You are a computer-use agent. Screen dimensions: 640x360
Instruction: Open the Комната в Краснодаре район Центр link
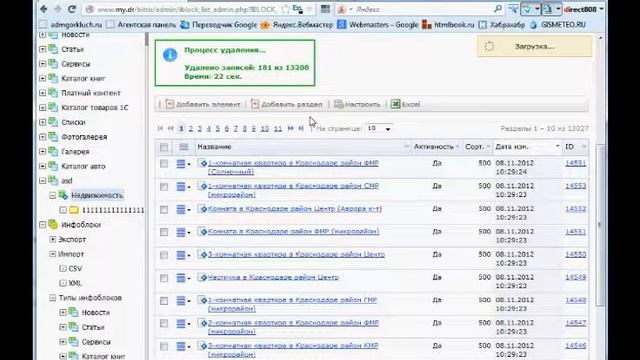tap(295, 209)
